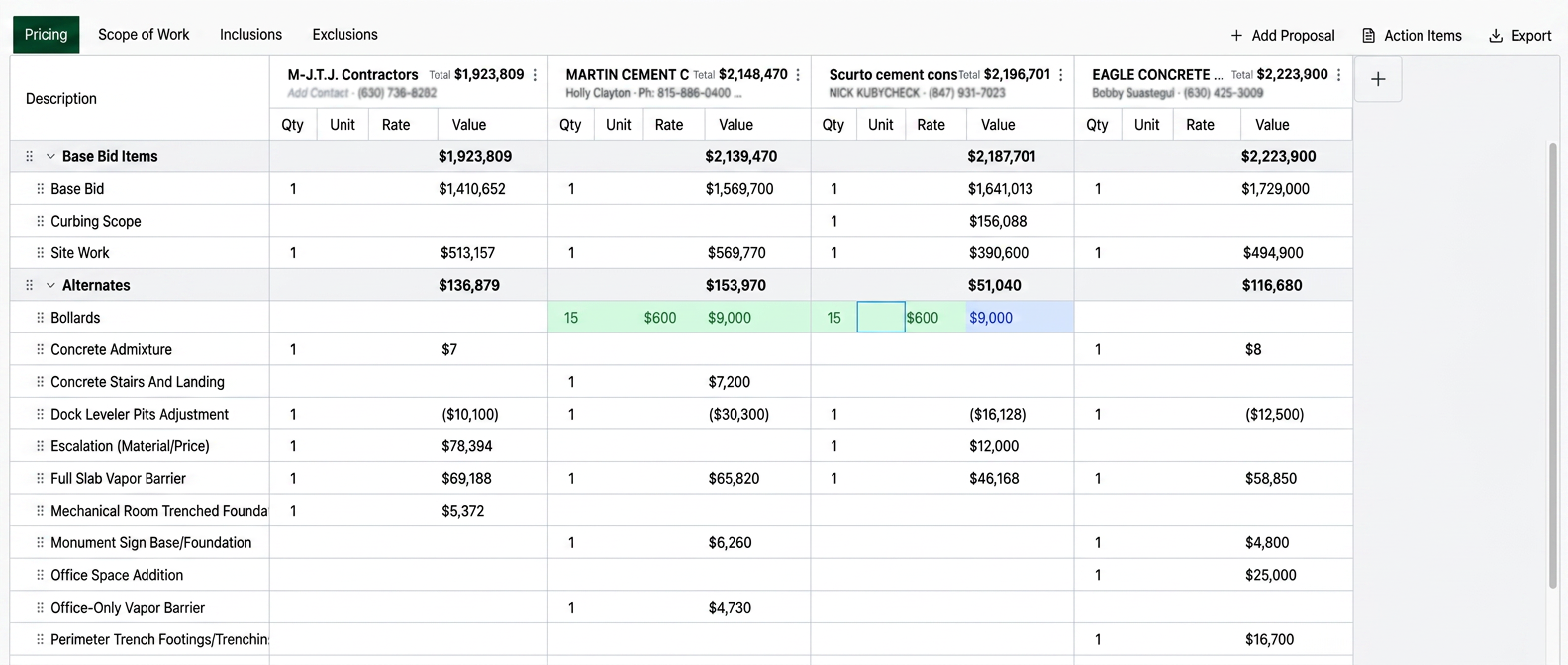1568x665 pixels.
Task: Click the Unit header under MARTIN CEMENT
Action: pyautogui.click(x=619, y=125)
